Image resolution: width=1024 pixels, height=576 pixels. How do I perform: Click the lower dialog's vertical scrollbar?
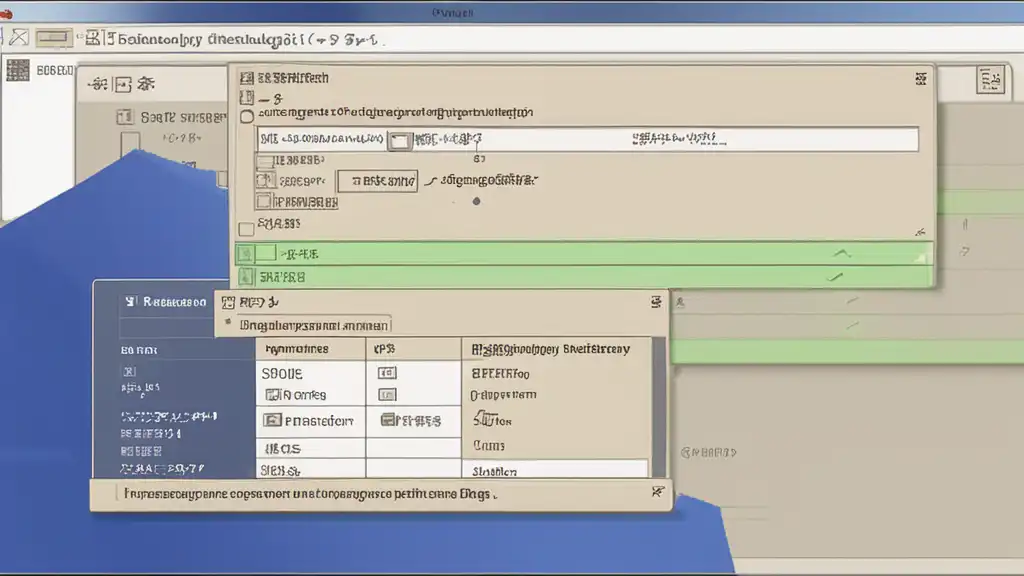[659, 408]
